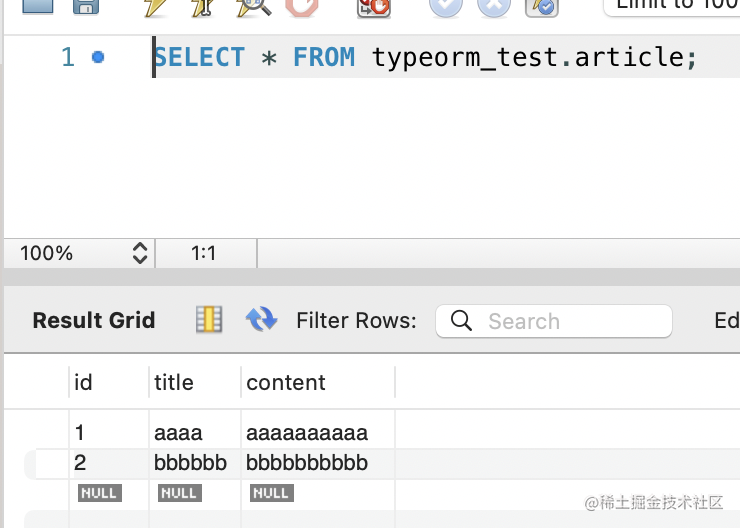Click the title cell with bbbbbb

[190, 463]
